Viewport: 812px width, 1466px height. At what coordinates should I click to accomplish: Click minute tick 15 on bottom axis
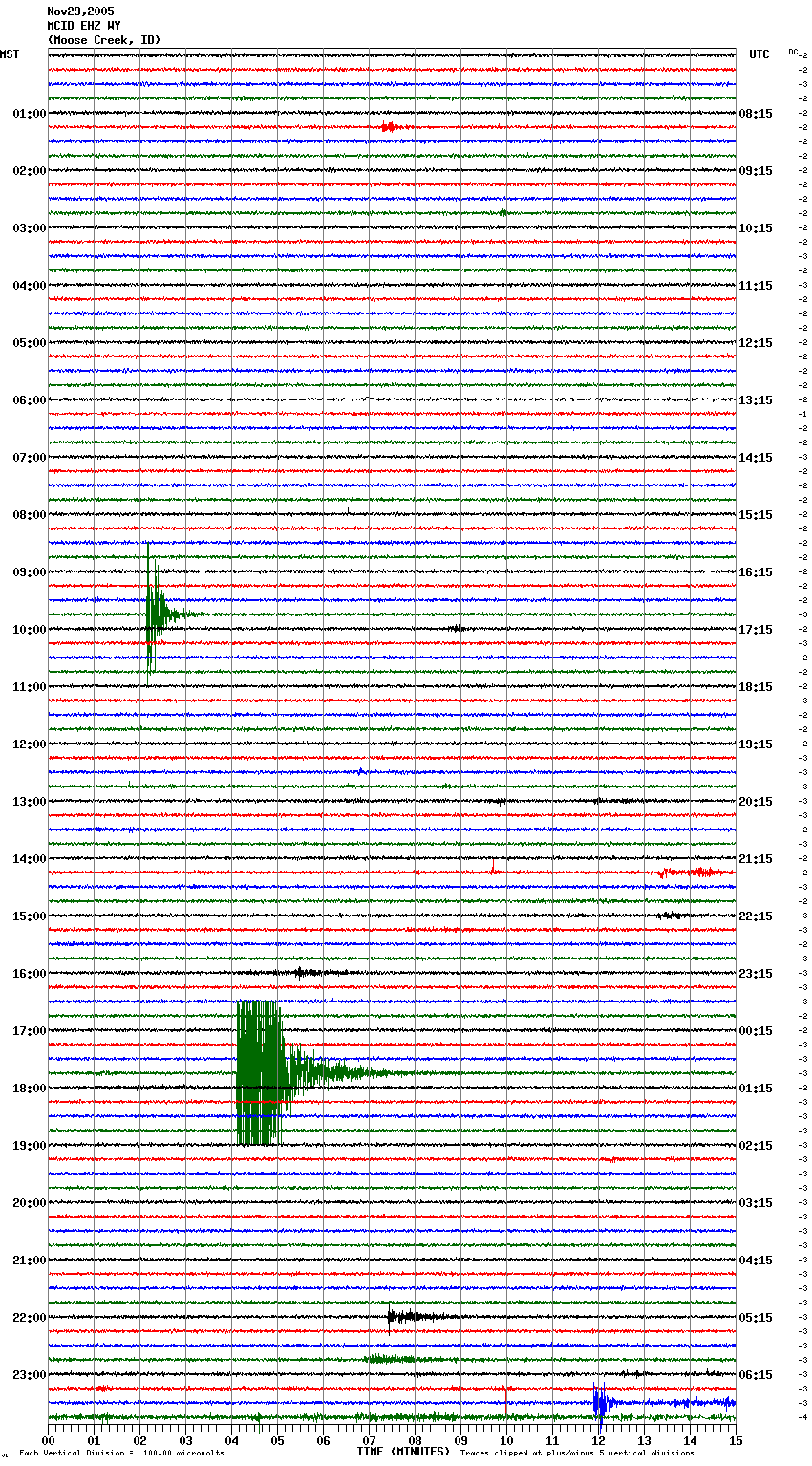click(x=736, y=1440)
